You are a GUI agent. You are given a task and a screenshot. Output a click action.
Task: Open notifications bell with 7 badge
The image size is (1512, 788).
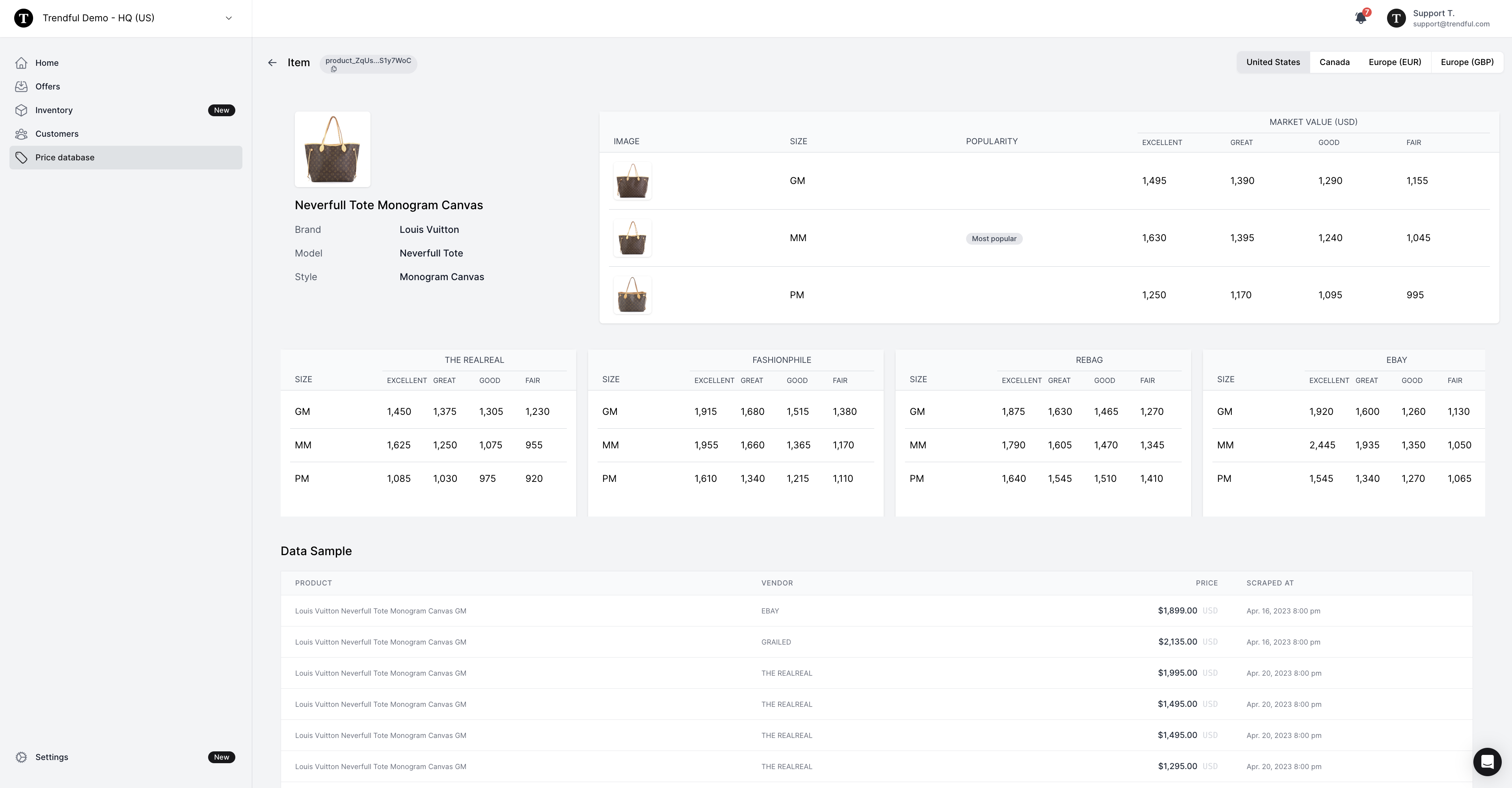pos(1361,18)
